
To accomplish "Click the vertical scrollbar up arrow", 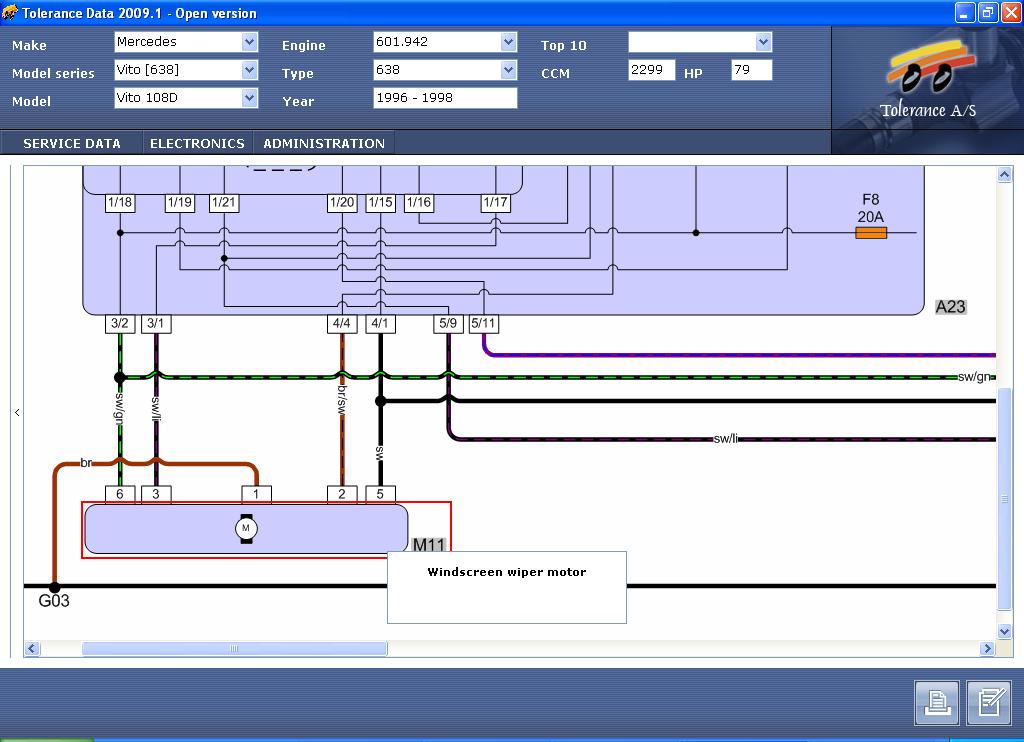I will 1004,174.
